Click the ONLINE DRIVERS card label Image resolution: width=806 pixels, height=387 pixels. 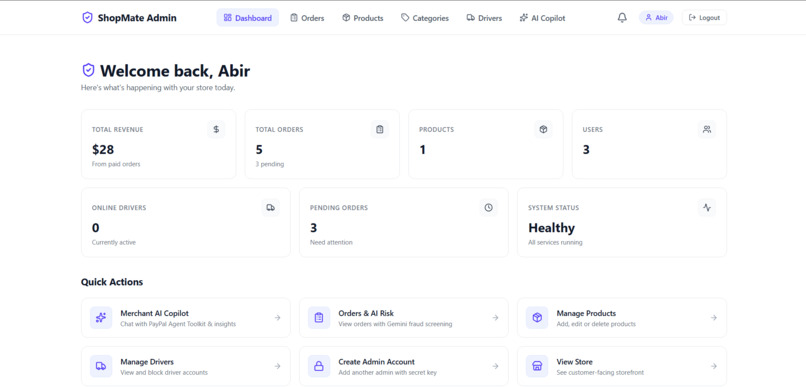point(119,208)
